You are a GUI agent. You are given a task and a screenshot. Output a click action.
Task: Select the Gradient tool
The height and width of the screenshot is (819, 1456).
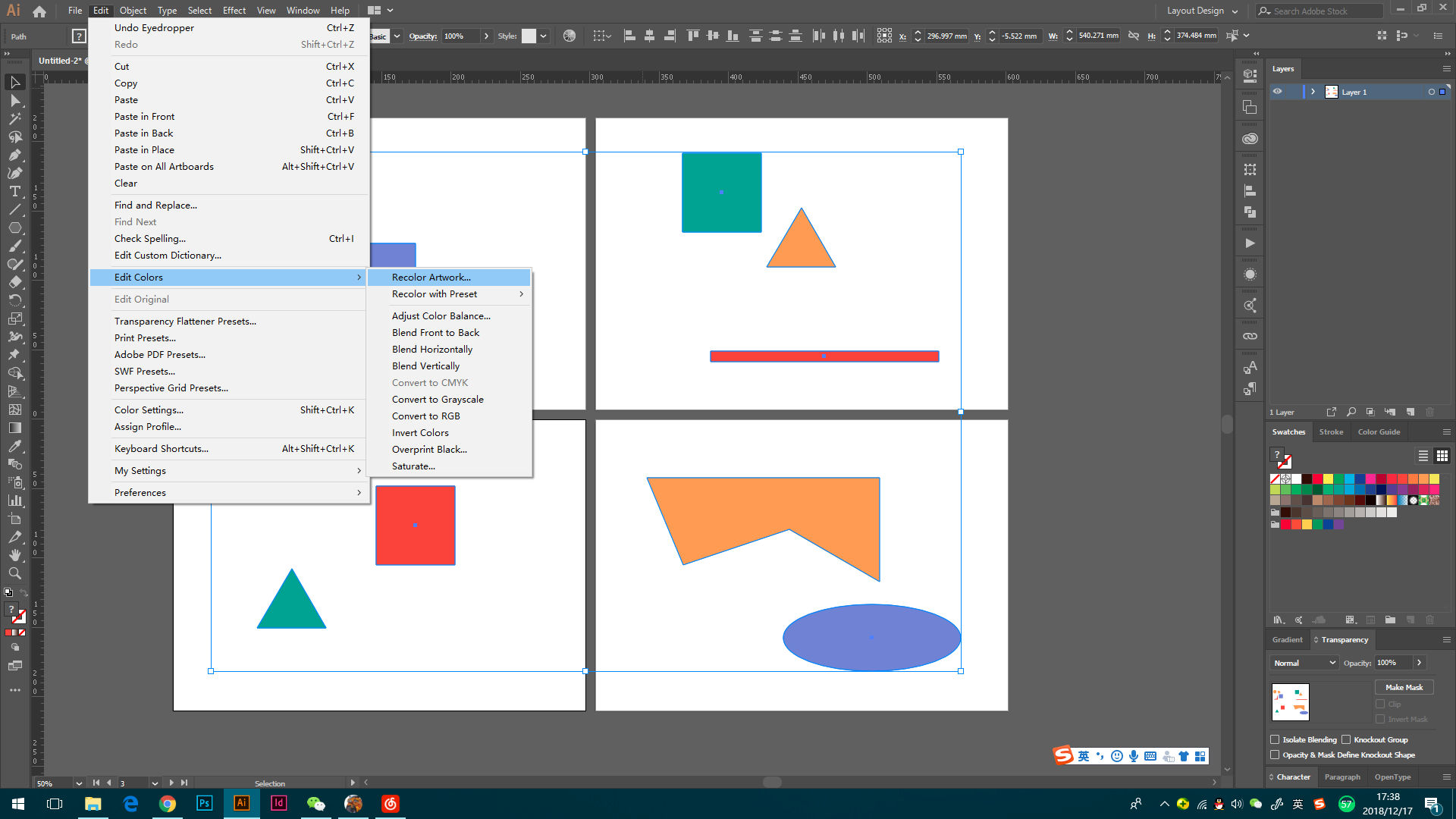(14, 428)
